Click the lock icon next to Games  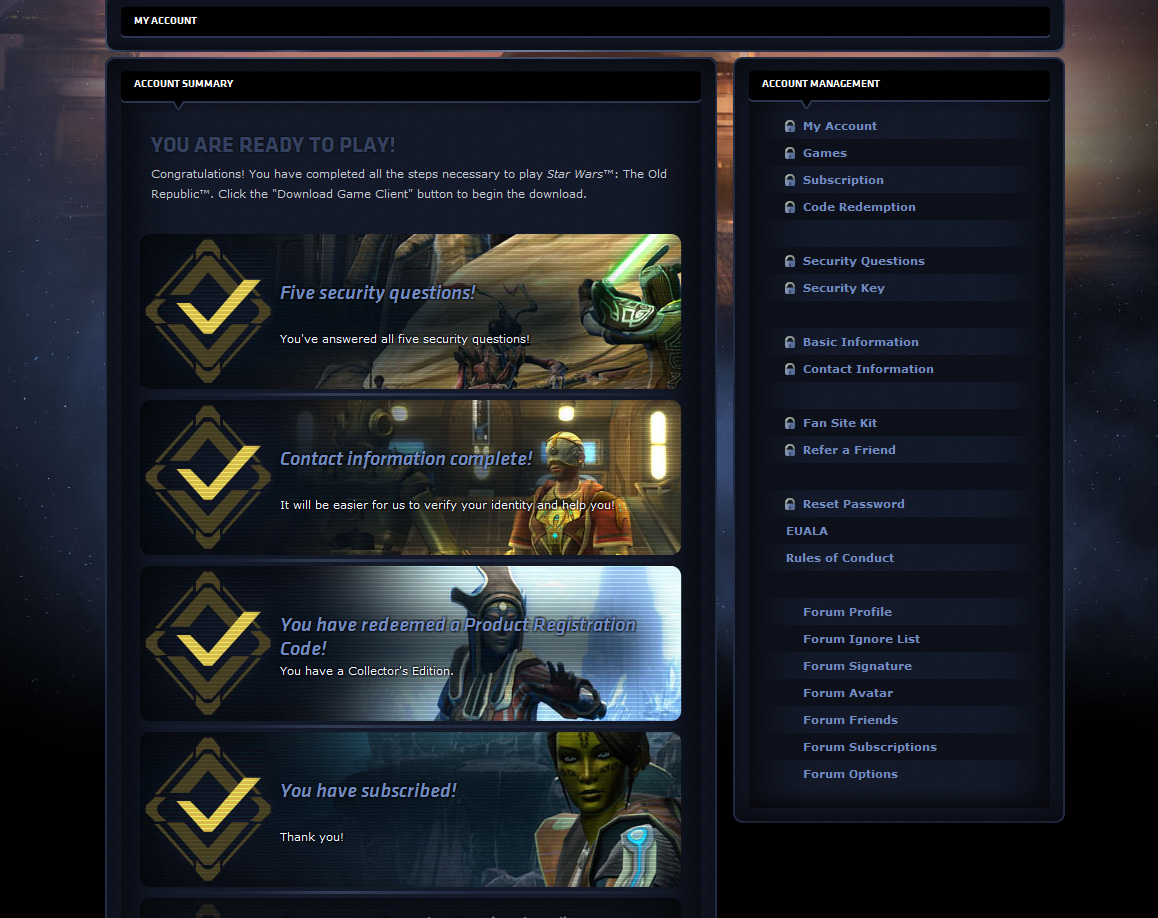point(789,153)
